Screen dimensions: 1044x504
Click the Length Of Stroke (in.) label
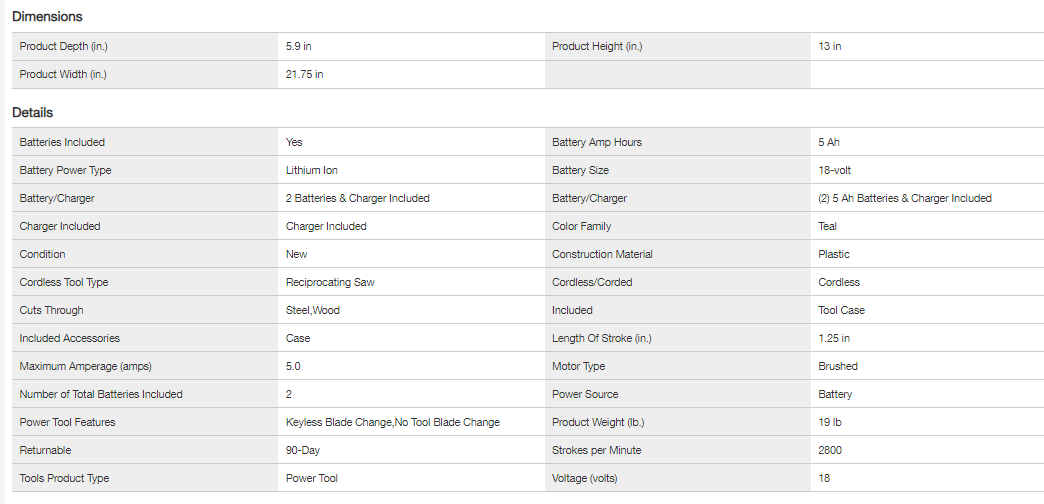[602, 338]
